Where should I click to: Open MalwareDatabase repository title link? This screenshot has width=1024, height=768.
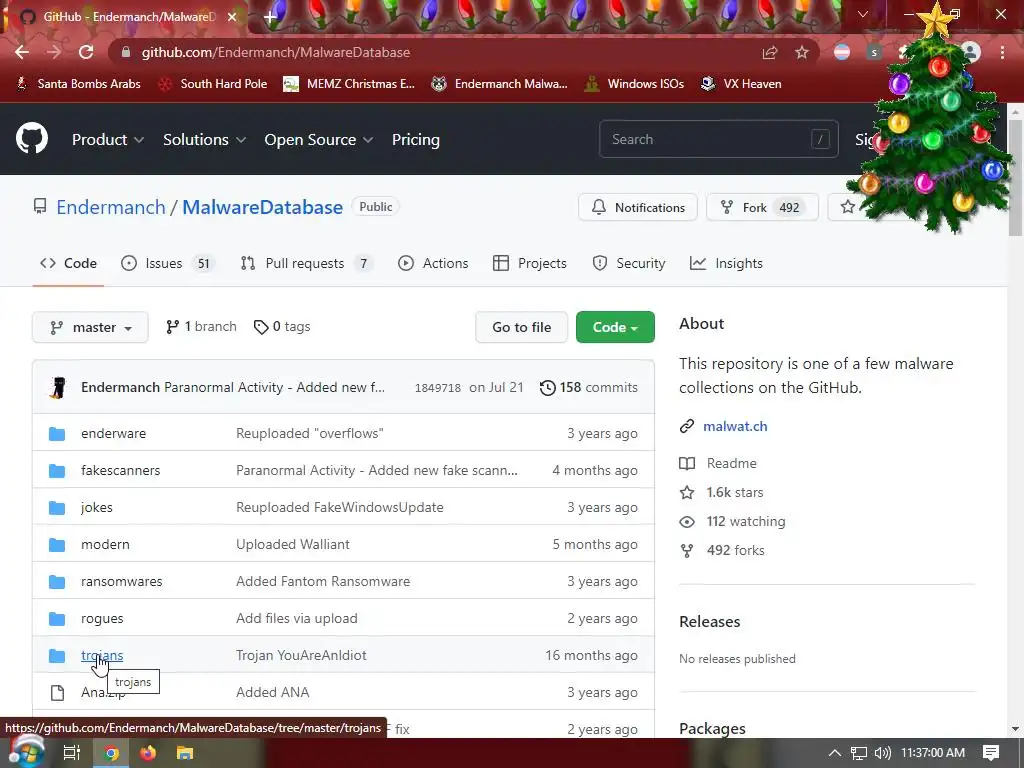click(x=263, y=207)
